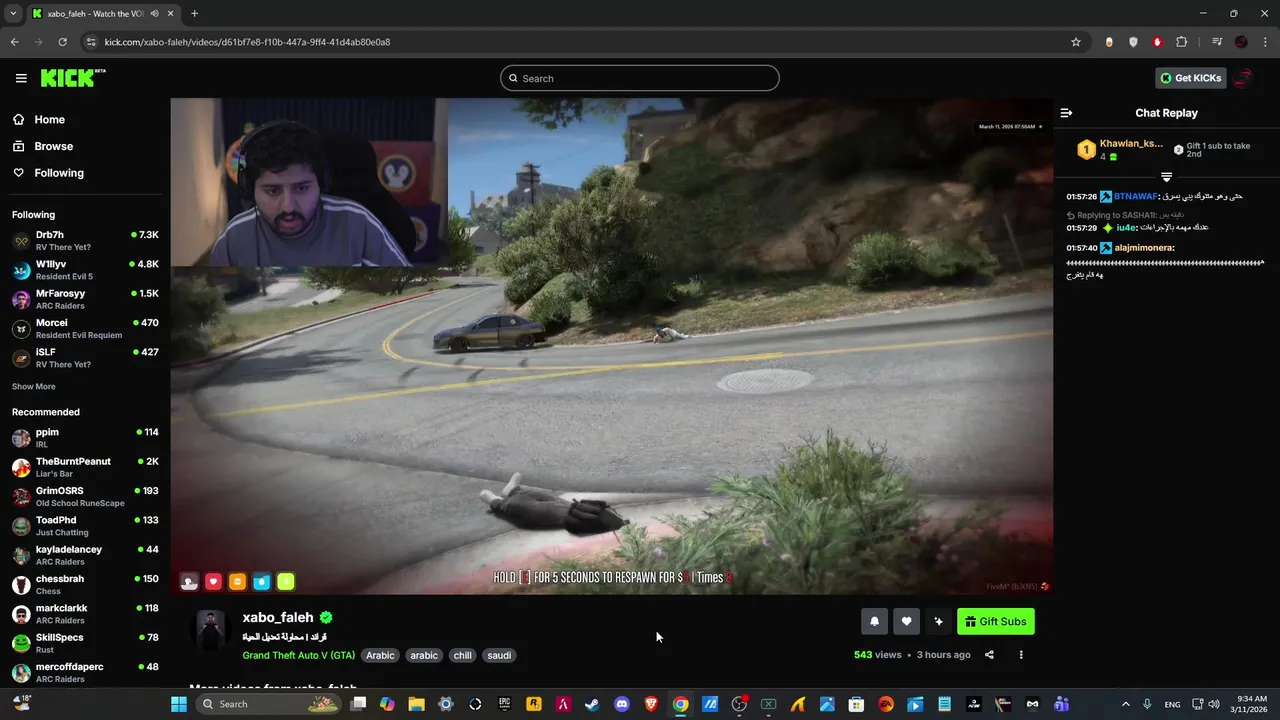
Task: Expand Show More following list
Action: (34, 387)
